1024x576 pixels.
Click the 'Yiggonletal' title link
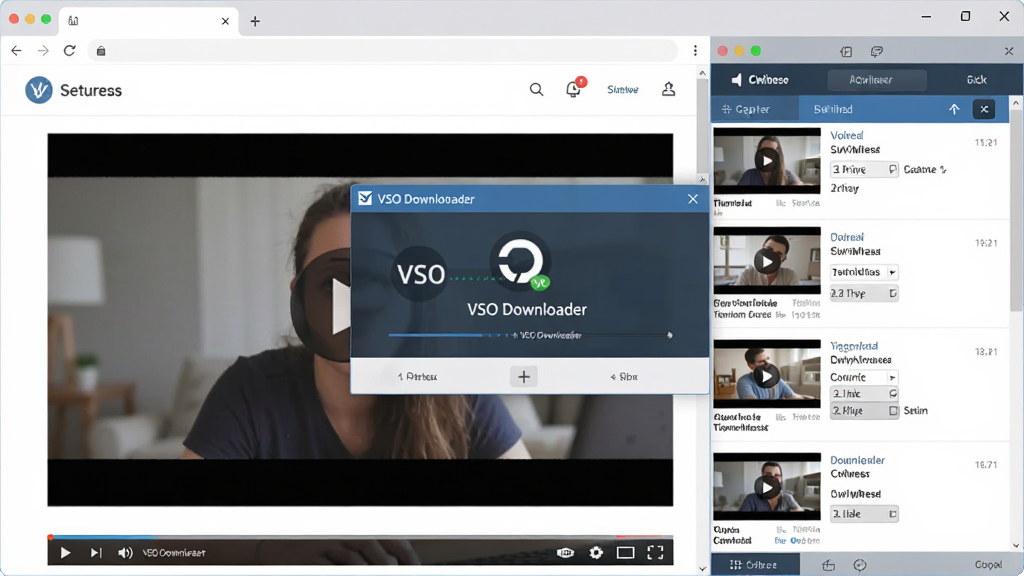click(854, 346)
